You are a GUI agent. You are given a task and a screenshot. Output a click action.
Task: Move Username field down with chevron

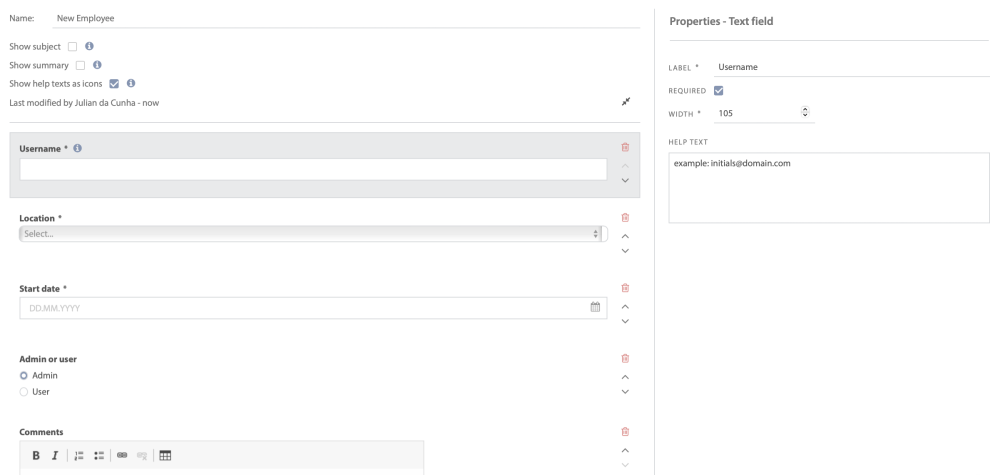(626, 180)
